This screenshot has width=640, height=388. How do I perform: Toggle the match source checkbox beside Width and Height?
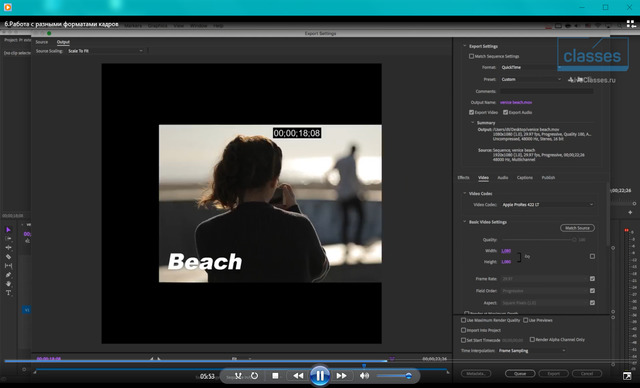tap(592, 256)
